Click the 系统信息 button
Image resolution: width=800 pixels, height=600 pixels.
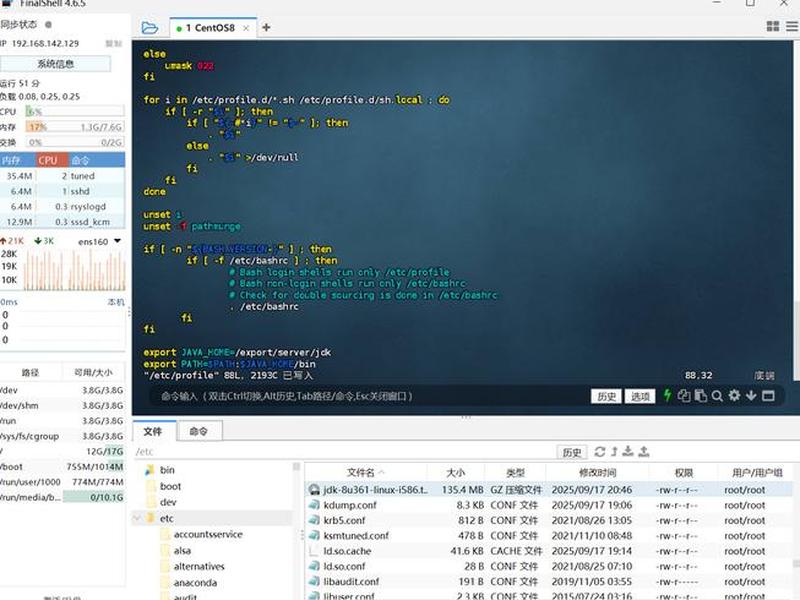tap(56, 64)
